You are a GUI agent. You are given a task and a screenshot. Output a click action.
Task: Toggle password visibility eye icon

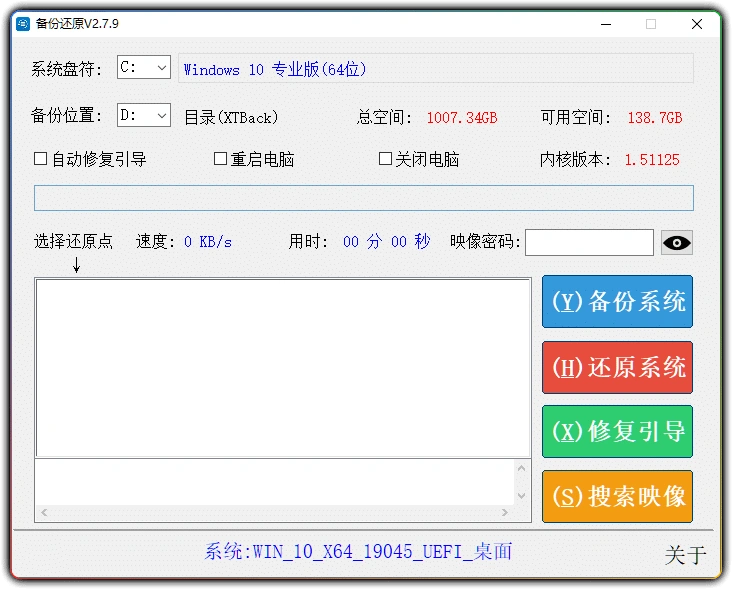pyautogui.click(x=676, y=243)
